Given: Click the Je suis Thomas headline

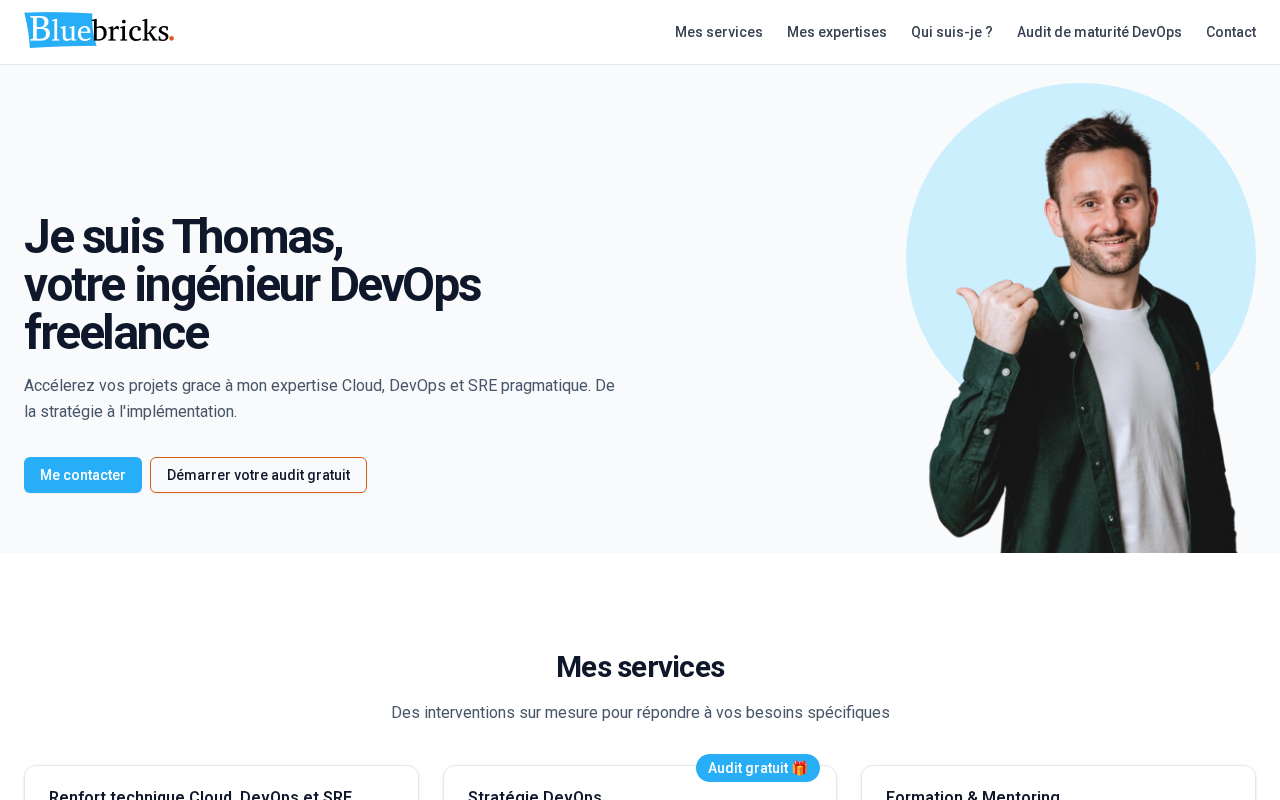Looking at the screenshot, I should coord(252,285).
